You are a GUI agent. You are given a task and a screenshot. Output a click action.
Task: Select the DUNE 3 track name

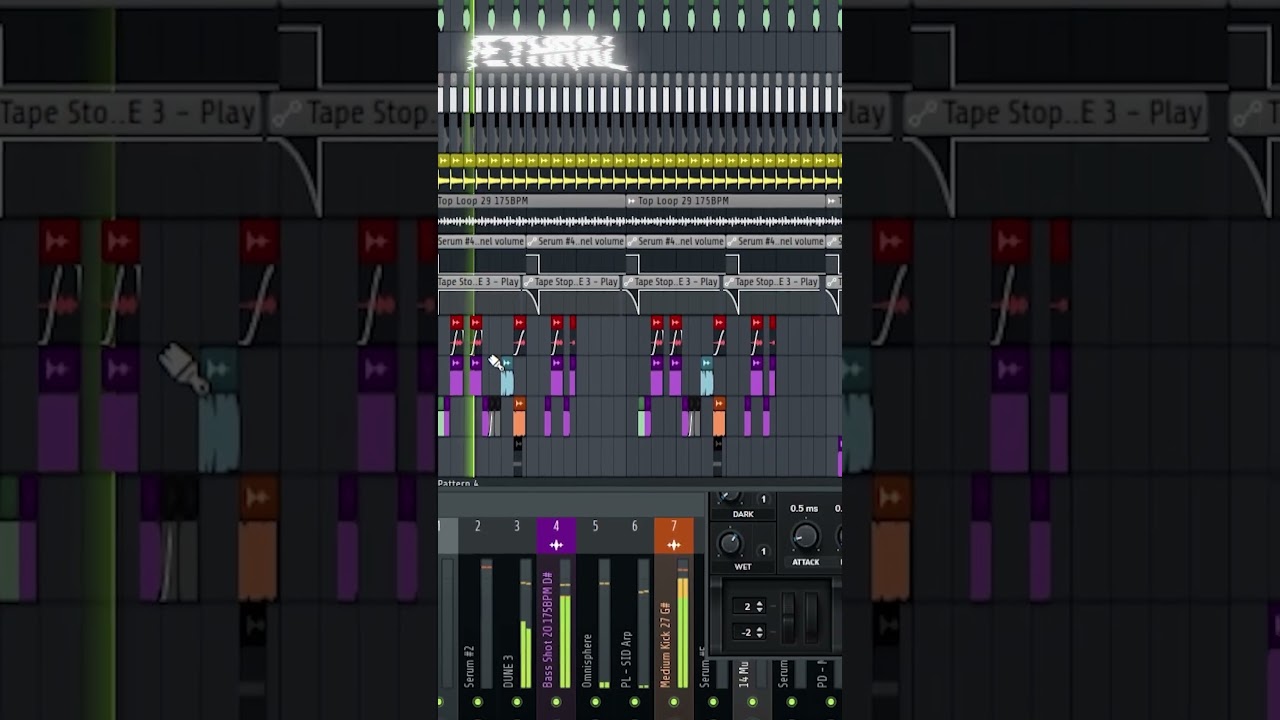tap(508, 671)
